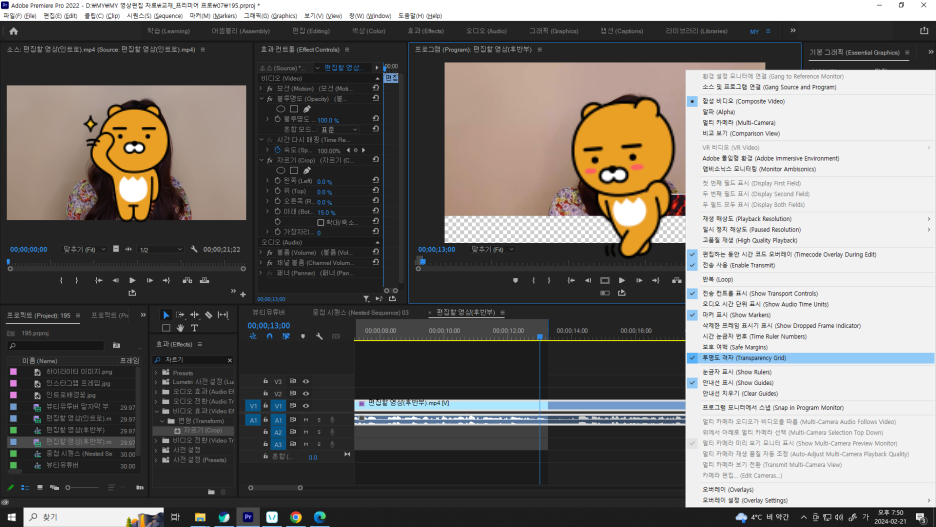Select the Hand tool
Screen dimensions: 936x527
pyautogui.click(x=180, y=328)
